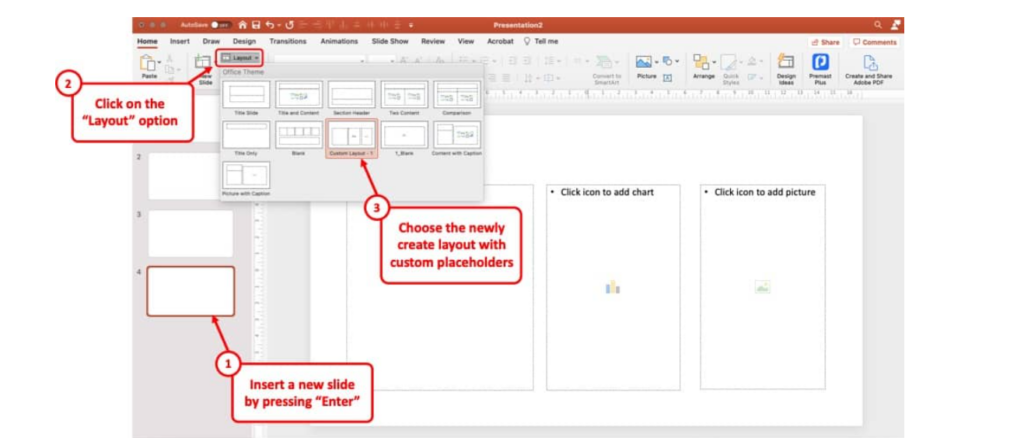This screenshot has width=1024, height=438.
Task: Click the Paste clipboard icon
Action: (x=148, y=64)
